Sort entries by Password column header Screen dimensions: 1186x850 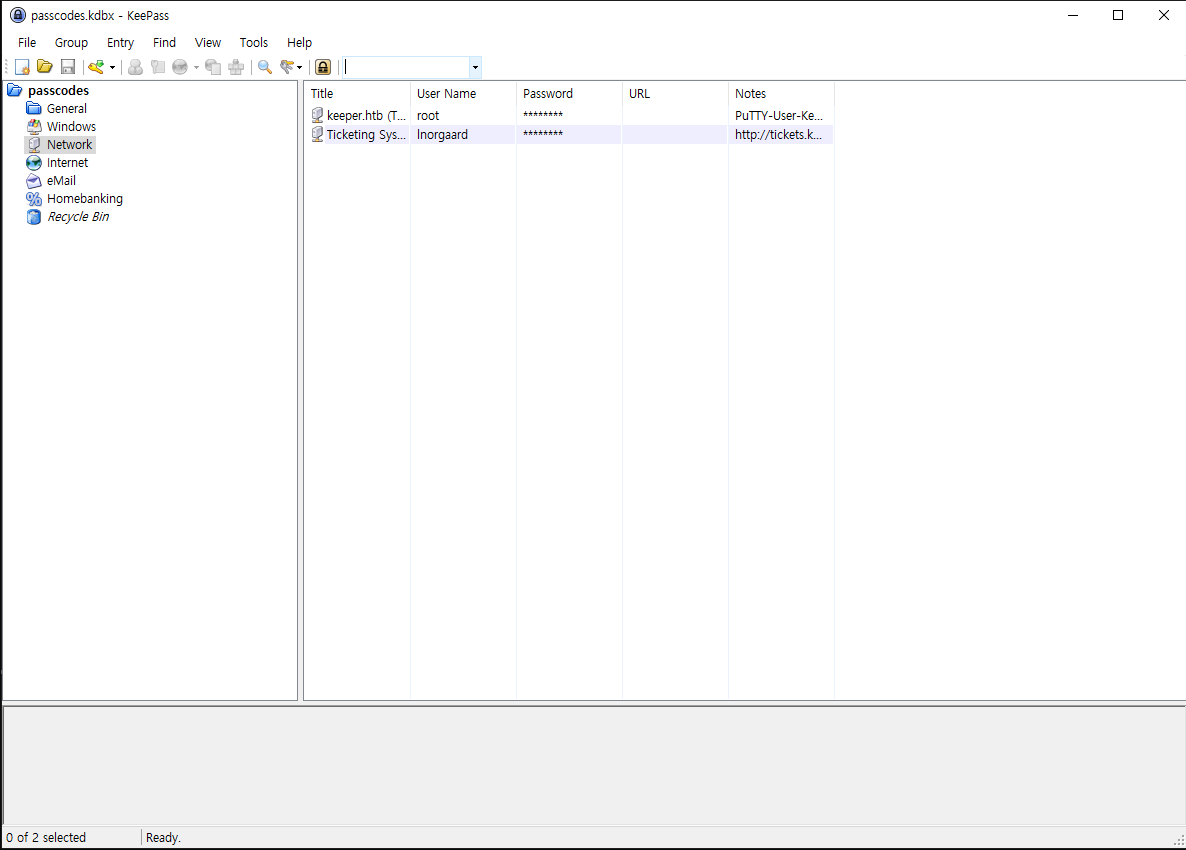click(569, 94)
